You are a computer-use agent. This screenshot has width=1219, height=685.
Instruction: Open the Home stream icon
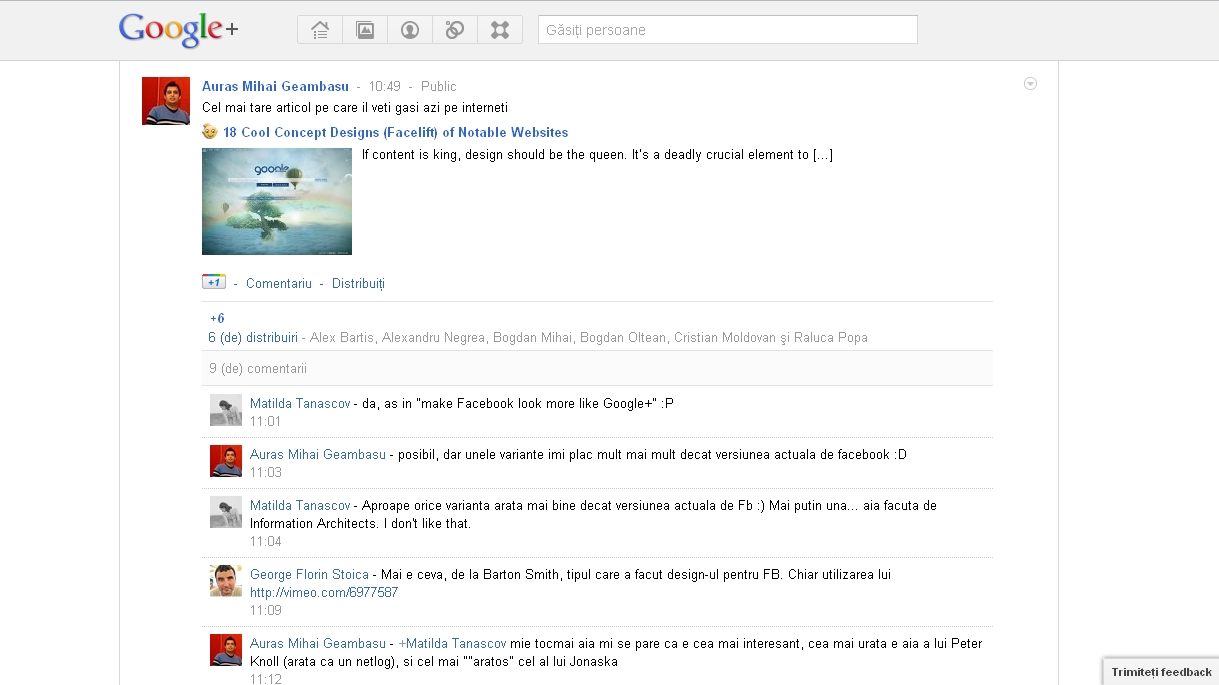pyautogui.click(x=320, y=30)
